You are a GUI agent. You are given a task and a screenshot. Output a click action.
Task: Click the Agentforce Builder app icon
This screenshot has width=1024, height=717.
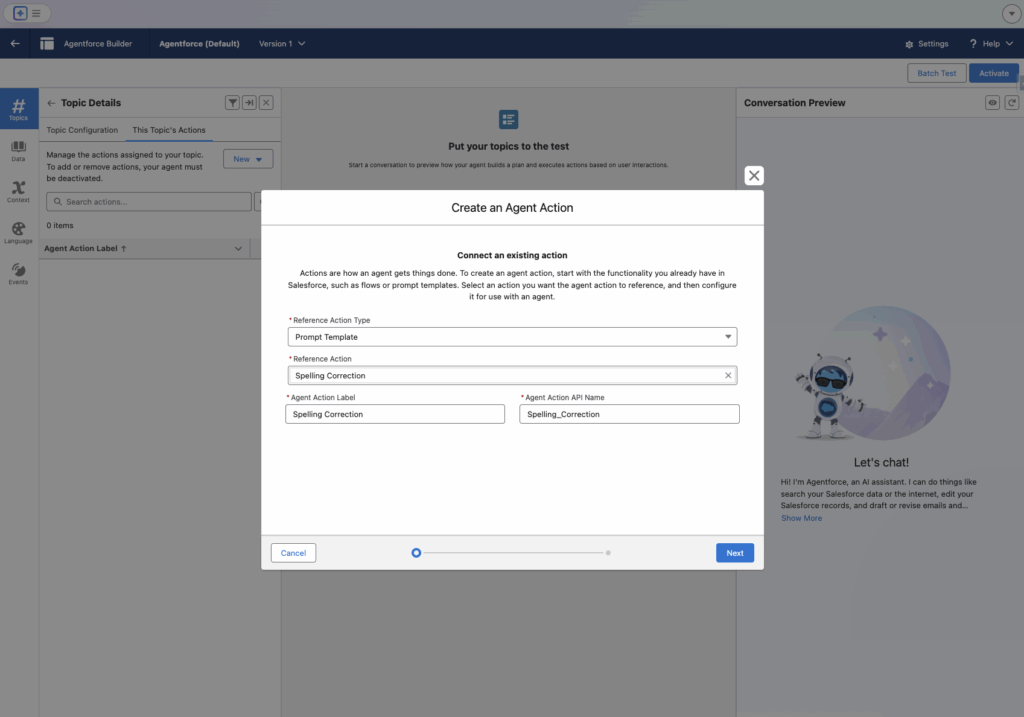pos(47,44)
